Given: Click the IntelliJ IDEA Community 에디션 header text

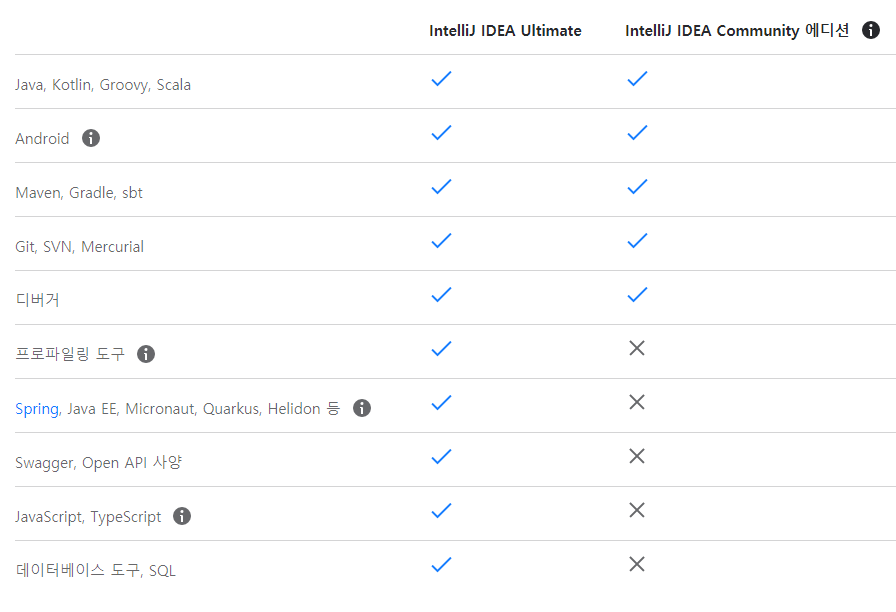Looking at the screenshot, I should pyautogui.click(x=737, y=31).
